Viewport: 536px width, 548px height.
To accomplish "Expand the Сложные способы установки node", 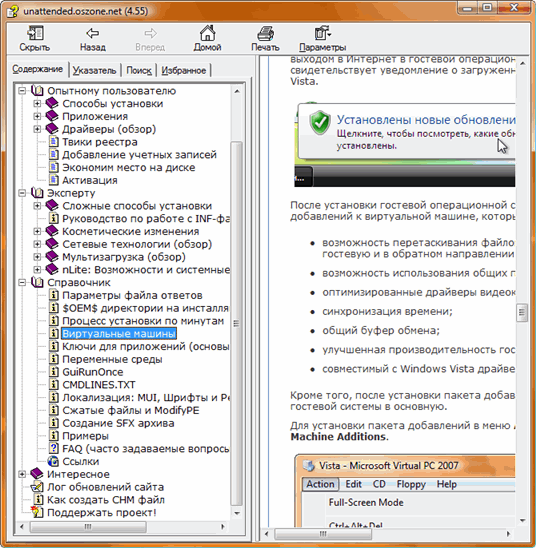I will 37,206.
